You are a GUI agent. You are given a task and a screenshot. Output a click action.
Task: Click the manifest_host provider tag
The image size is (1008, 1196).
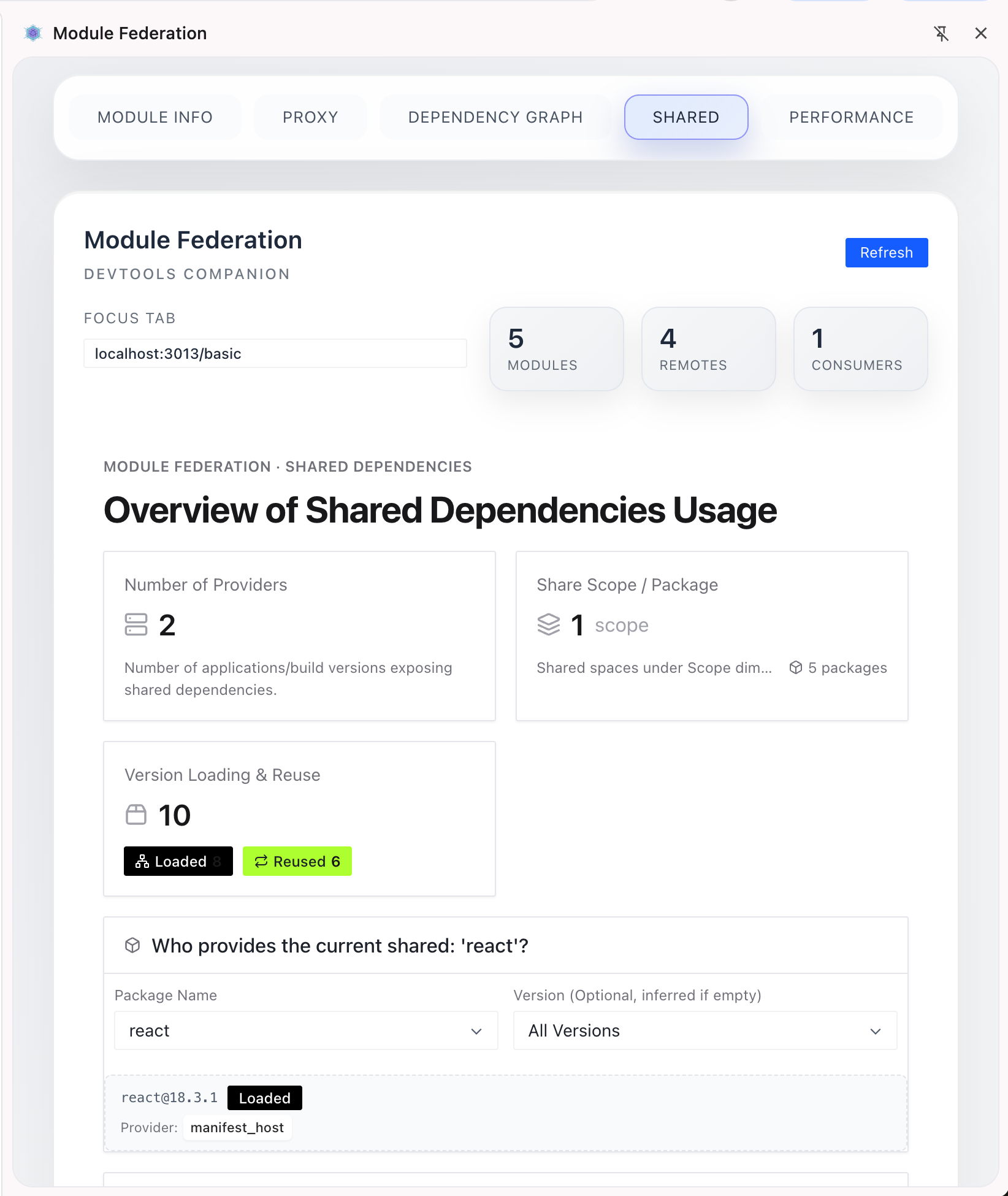coord(237,1128)
